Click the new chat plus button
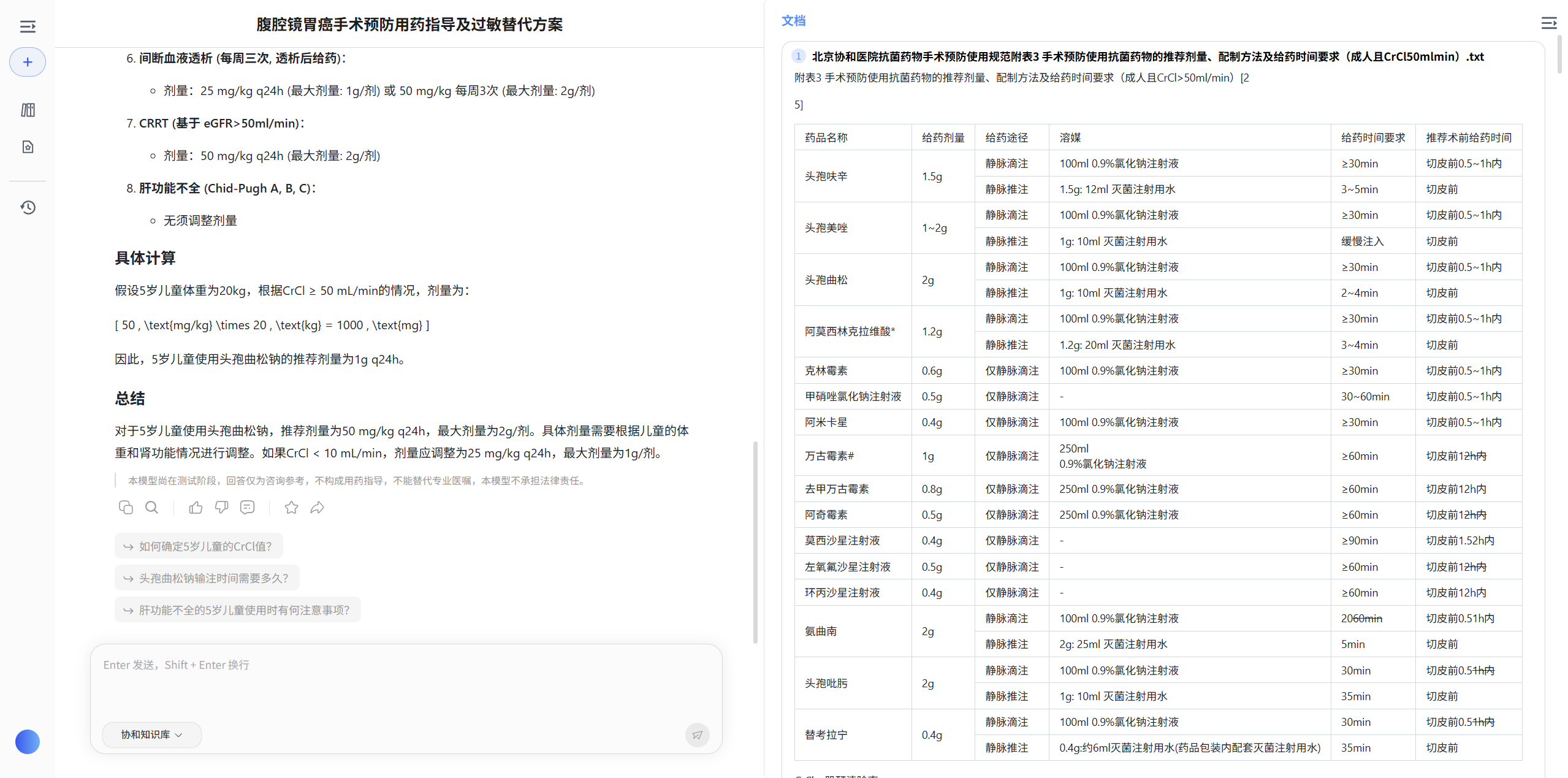The height and width of the screenshot is (778, 1568). [28, 62]
